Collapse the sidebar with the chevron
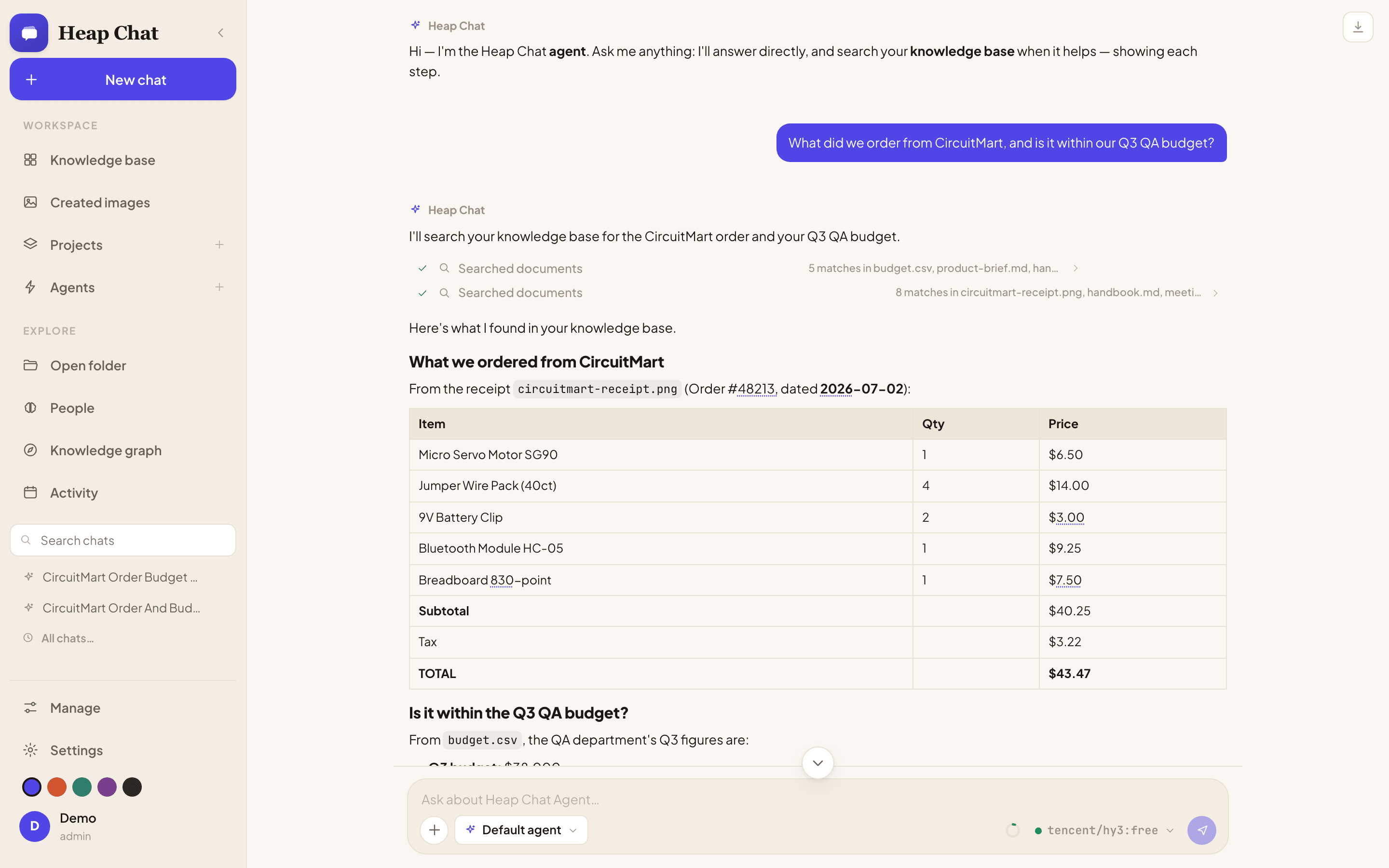 [220, 33]
